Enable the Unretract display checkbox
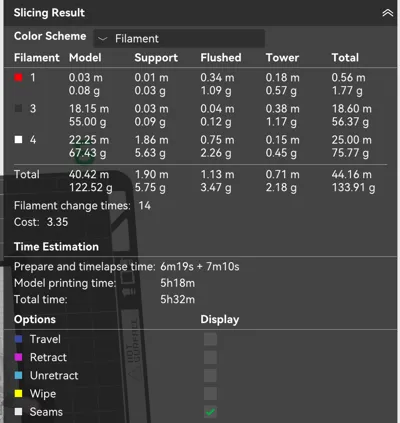400x423 pixels. pyautogui.click(x=210, y=375)
